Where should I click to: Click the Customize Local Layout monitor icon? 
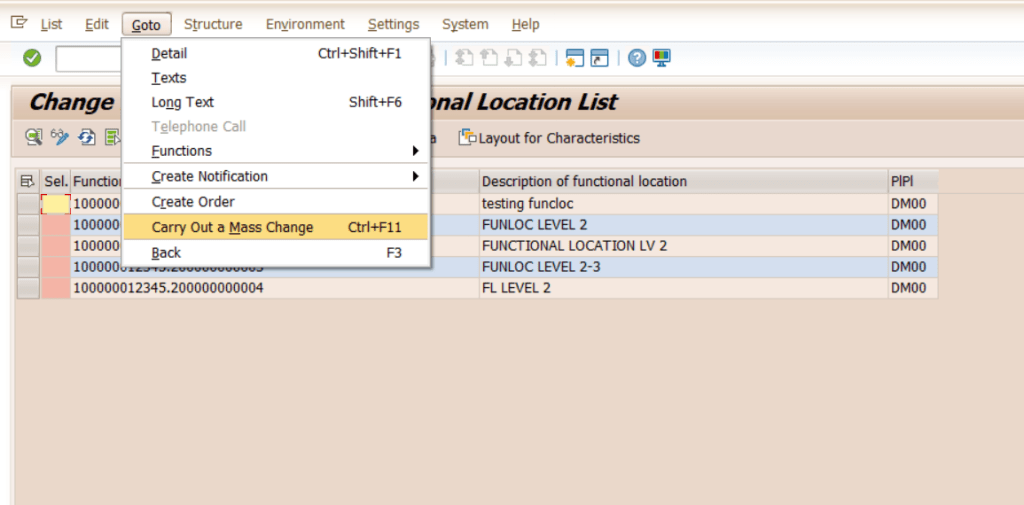click(661, 58)
